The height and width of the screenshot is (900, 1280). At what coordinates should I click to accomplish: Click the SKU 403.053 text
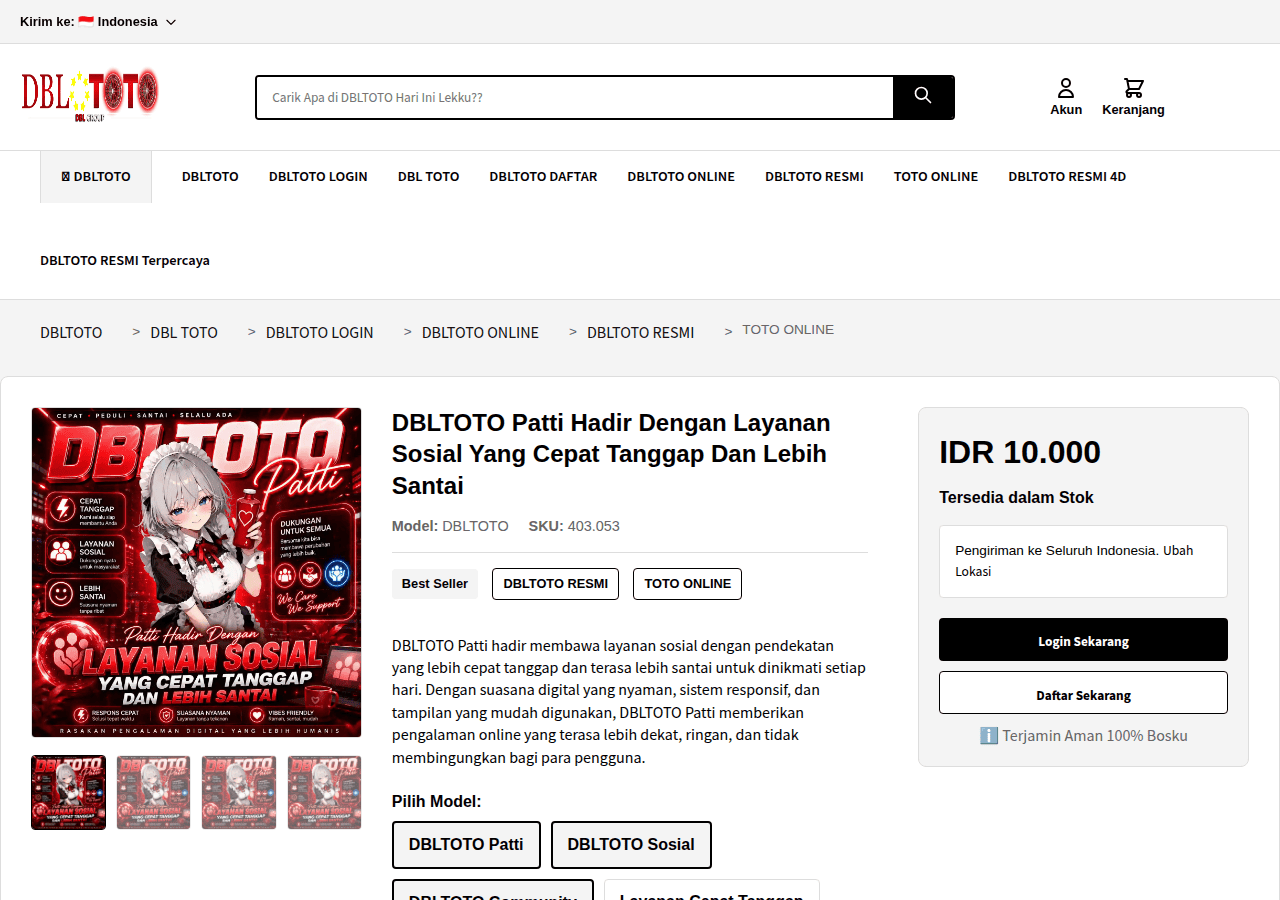574,526
